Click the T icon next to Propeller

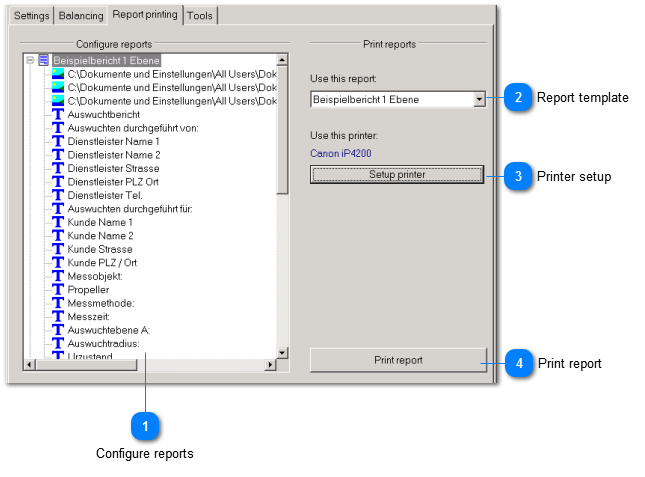[x=58, y=289]
